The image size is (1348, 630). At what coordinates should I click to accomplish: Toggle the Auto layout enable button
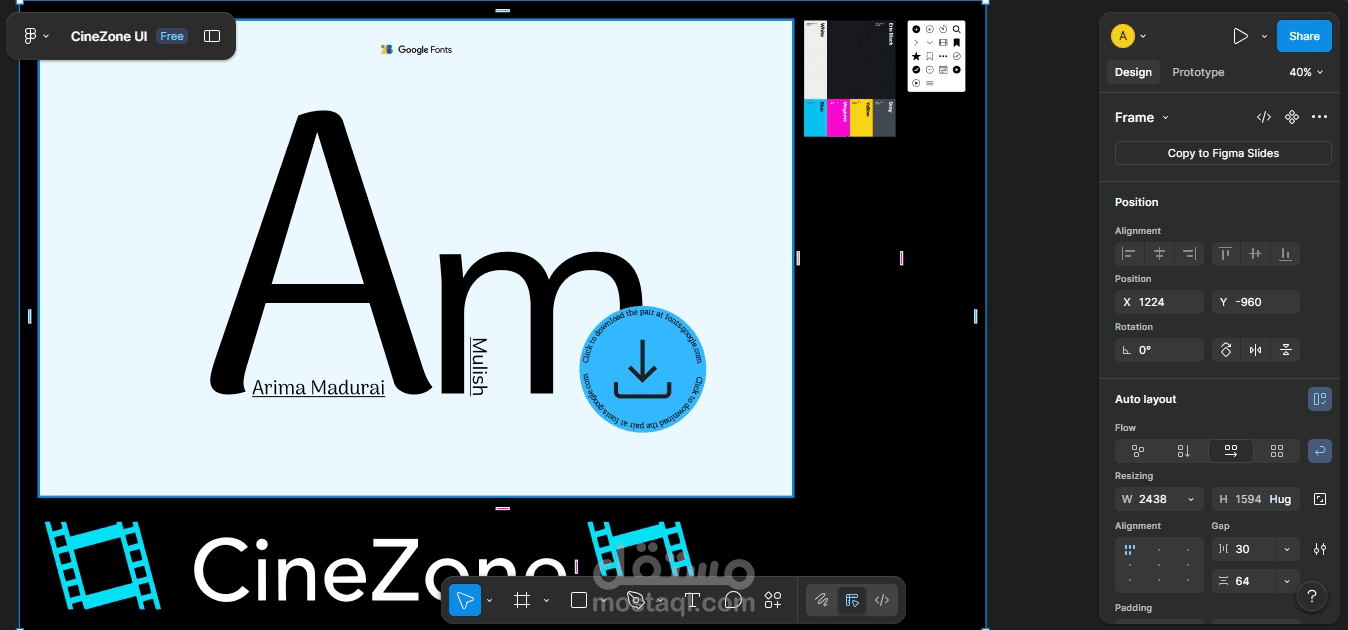pyautogui.click(x=1320, y=399)
